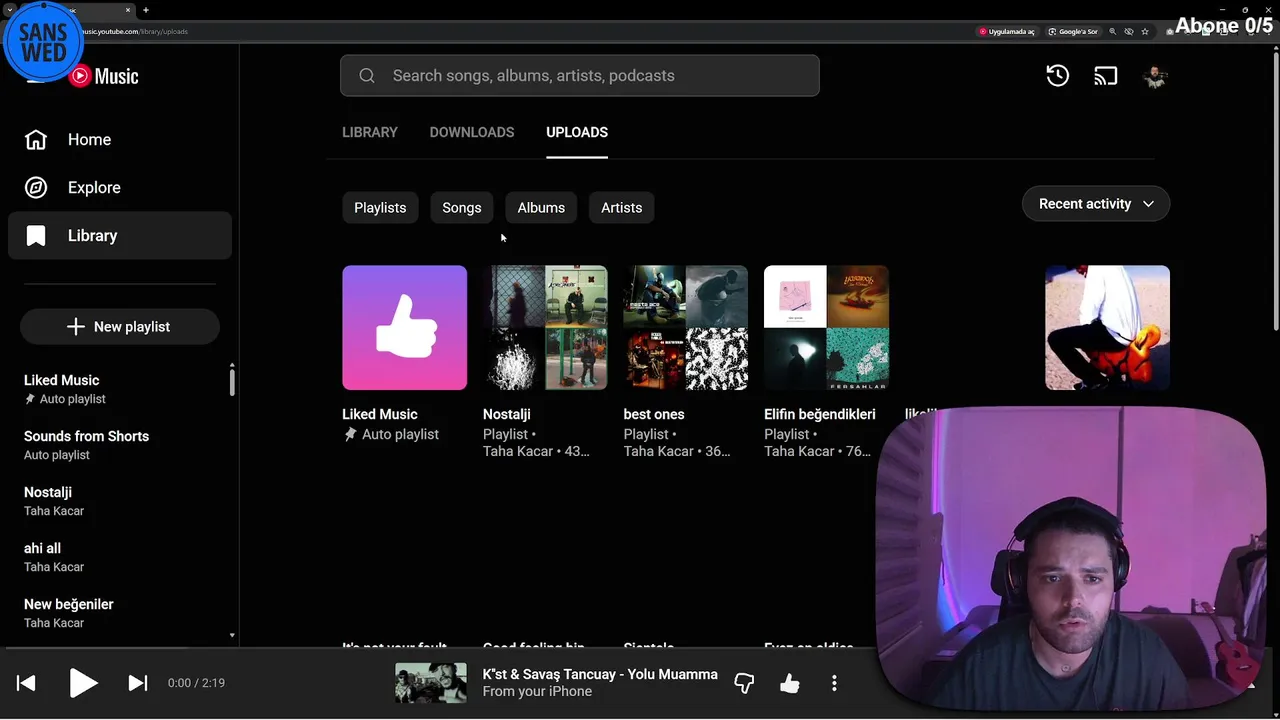Click Elifin beğendikleri card title
1280x720 pixels.
pos(820,414)
